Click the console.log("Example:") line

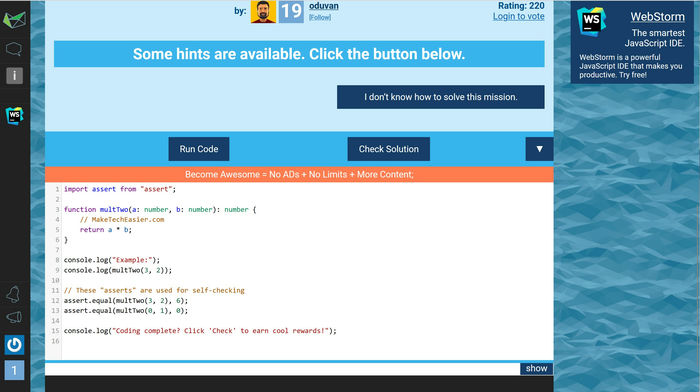pyautogui.click(x=112, y=260)
